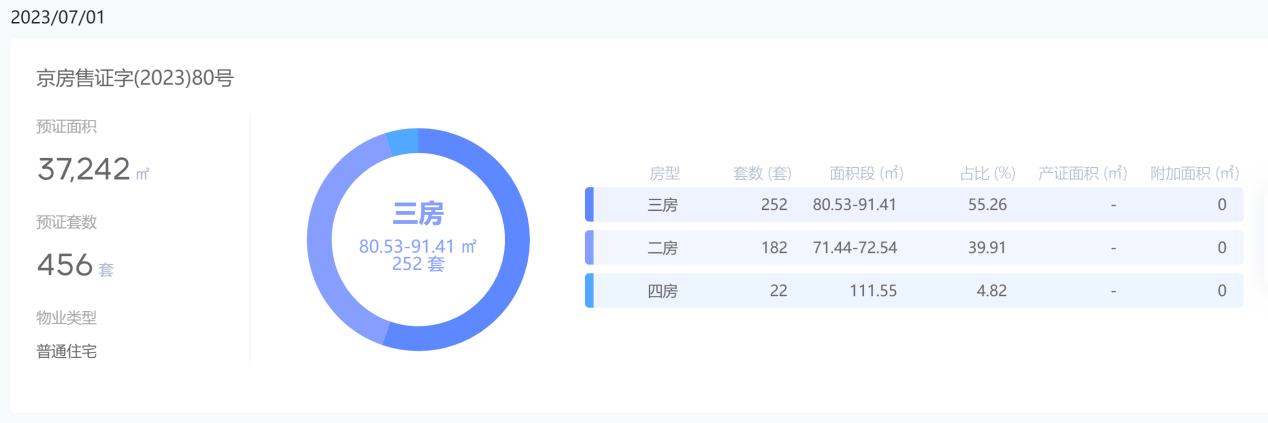Image resolution: width=1268 pixels, height=423 pixels.
Task: Click the 套数 (套) column header
Action: [x=762, y=173]
